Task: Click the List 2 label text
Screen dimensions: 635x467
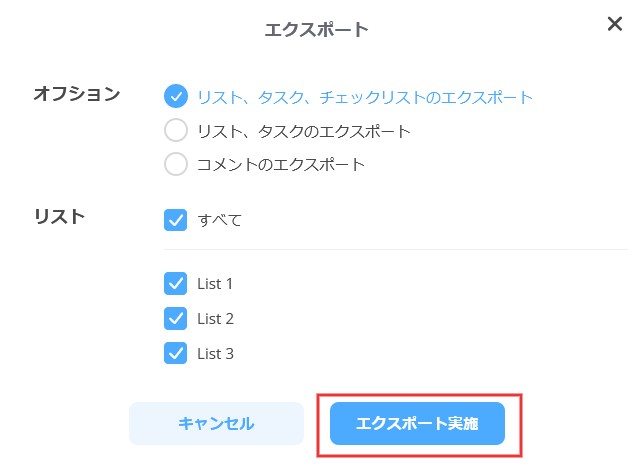Action: point(215,318)
